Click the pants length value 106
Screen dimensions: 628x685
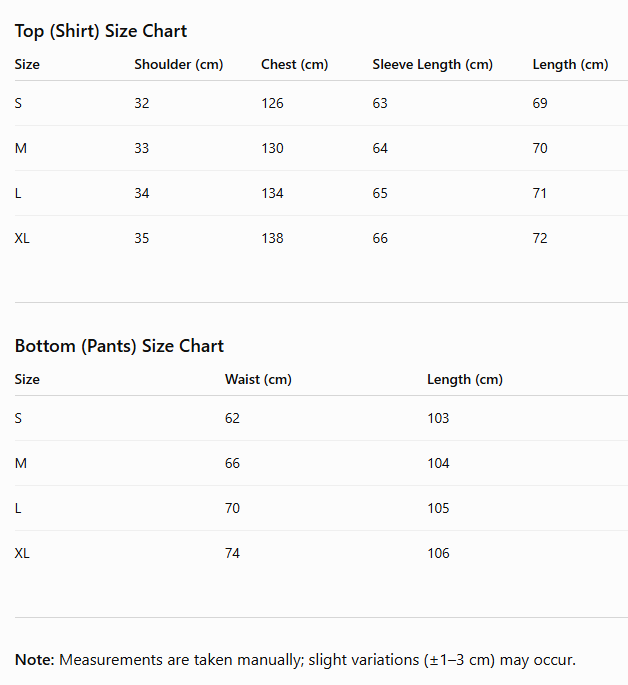point(438,554)
